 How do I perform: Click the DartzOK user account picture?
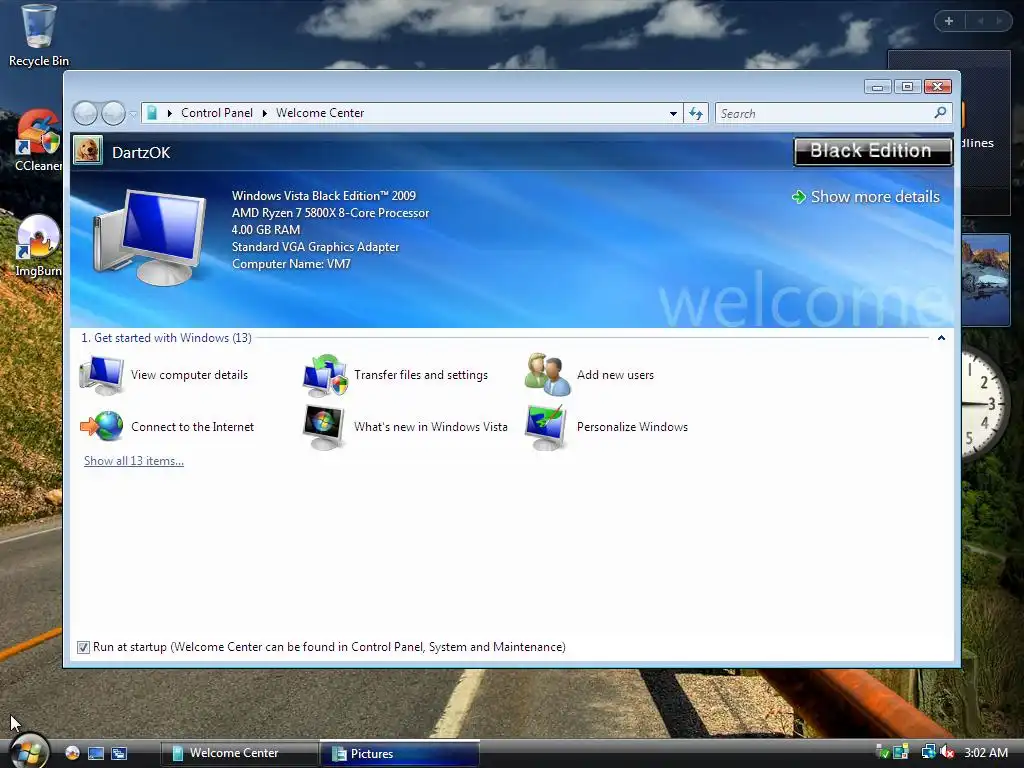(88, 150)
